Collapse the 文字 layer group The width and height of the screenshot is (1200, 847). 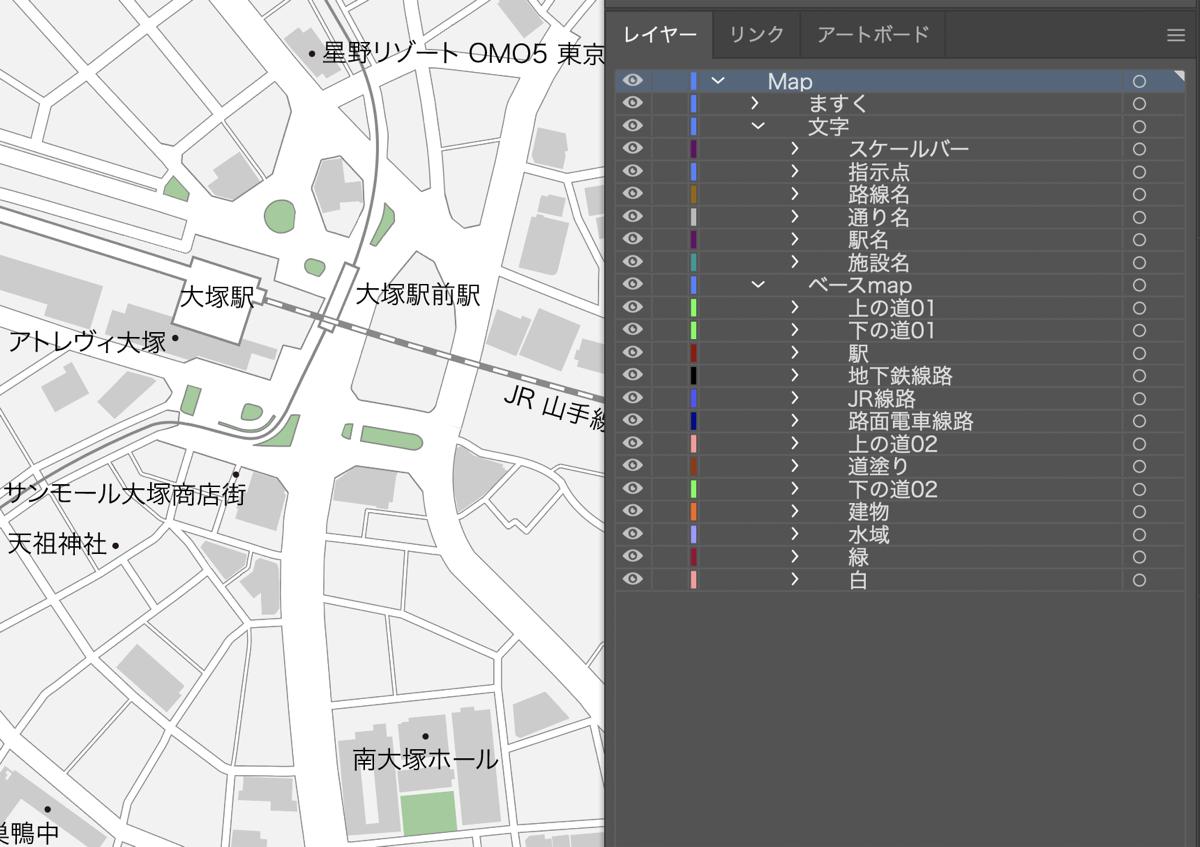point(758,126)
